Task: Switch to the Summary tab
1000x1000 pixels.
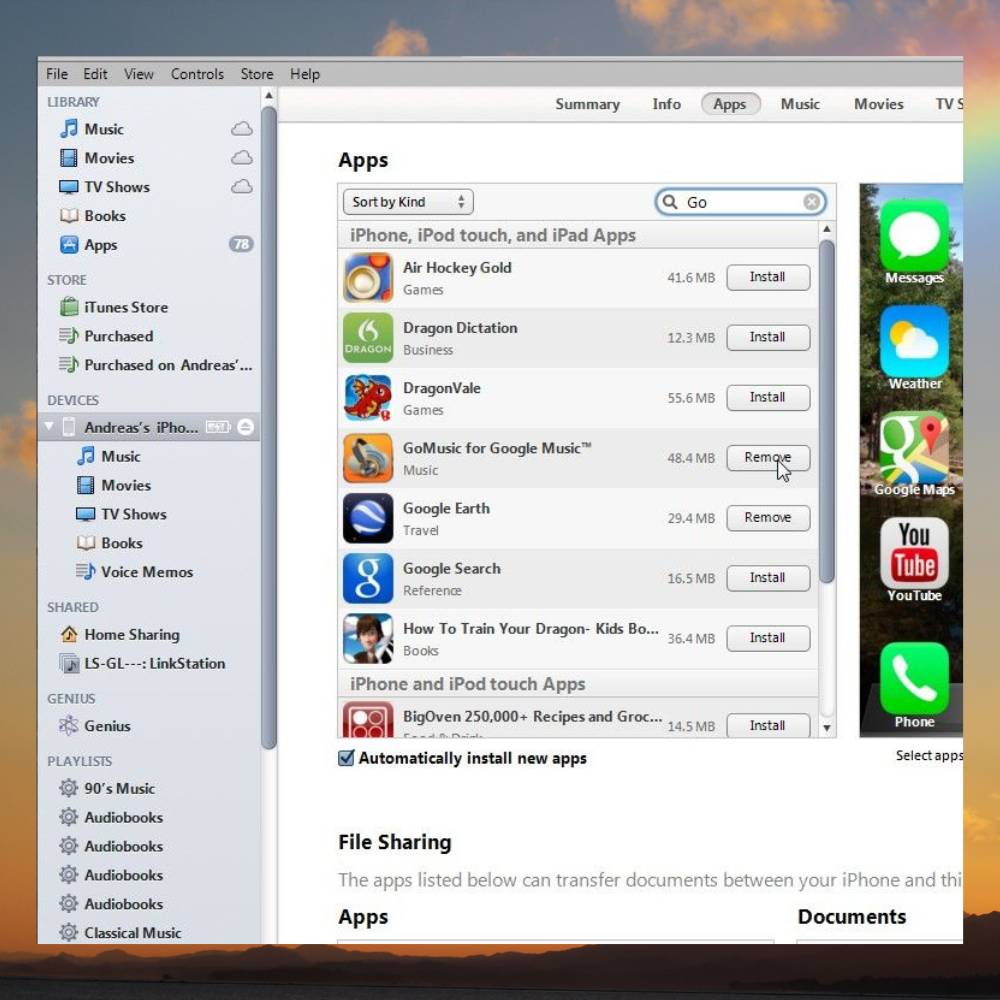Action: 587,104
